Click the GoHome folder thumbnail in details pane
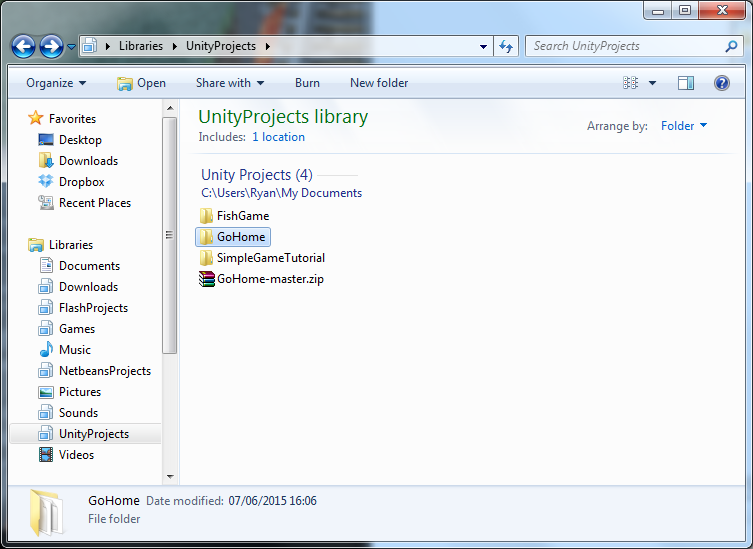753x549 pixels. pos(46,513)
